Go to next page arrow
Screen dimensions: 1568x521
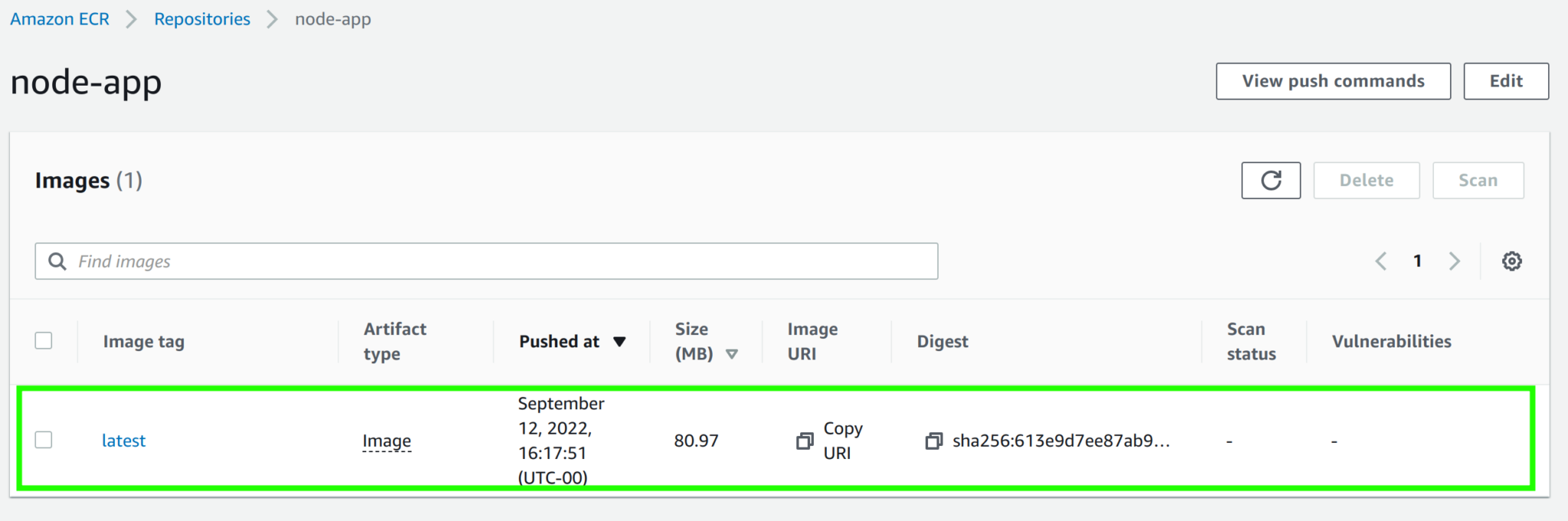tap(1454, 262)
